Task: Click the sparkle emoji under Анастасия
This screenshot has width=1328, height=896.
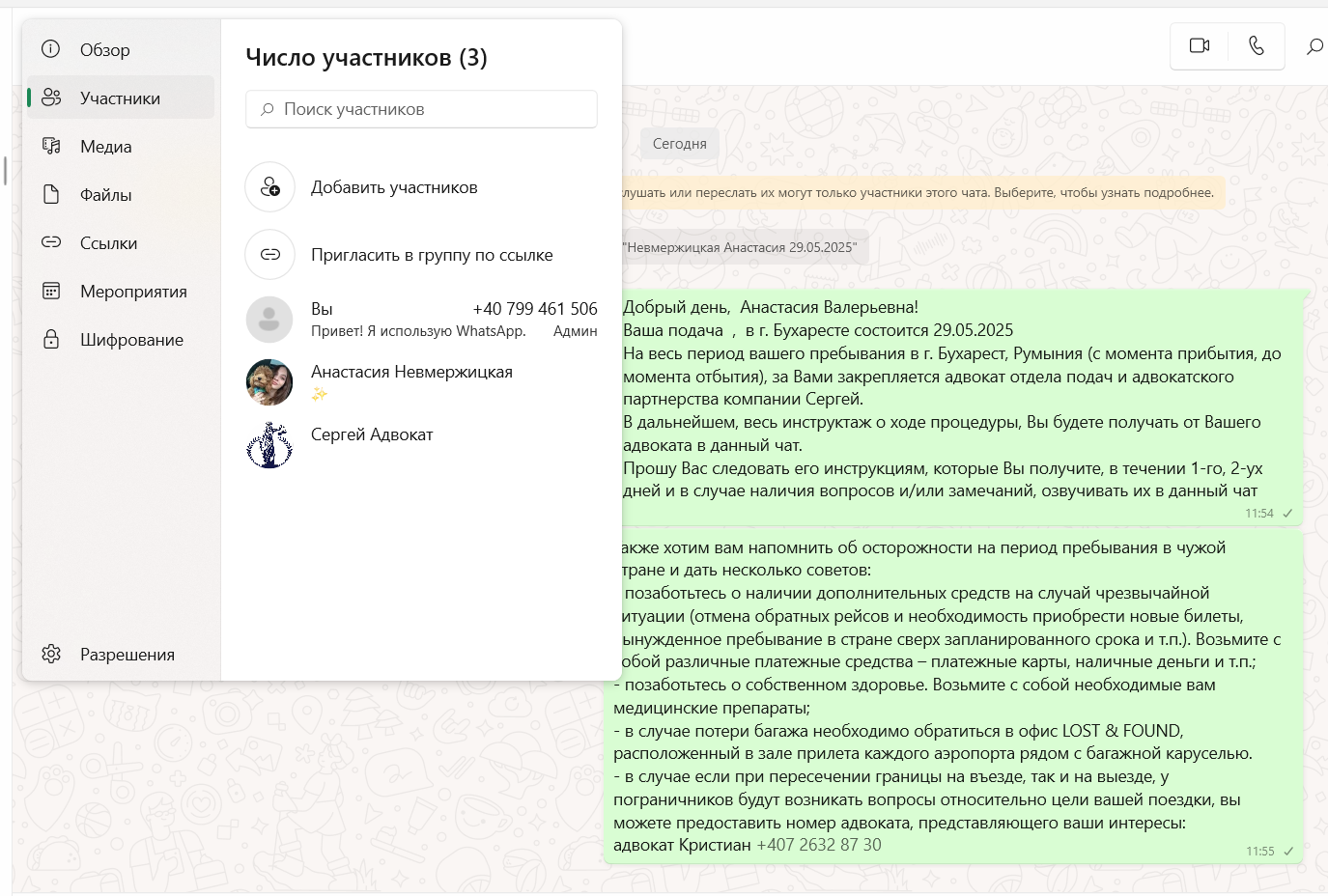Action: [319, 393]
